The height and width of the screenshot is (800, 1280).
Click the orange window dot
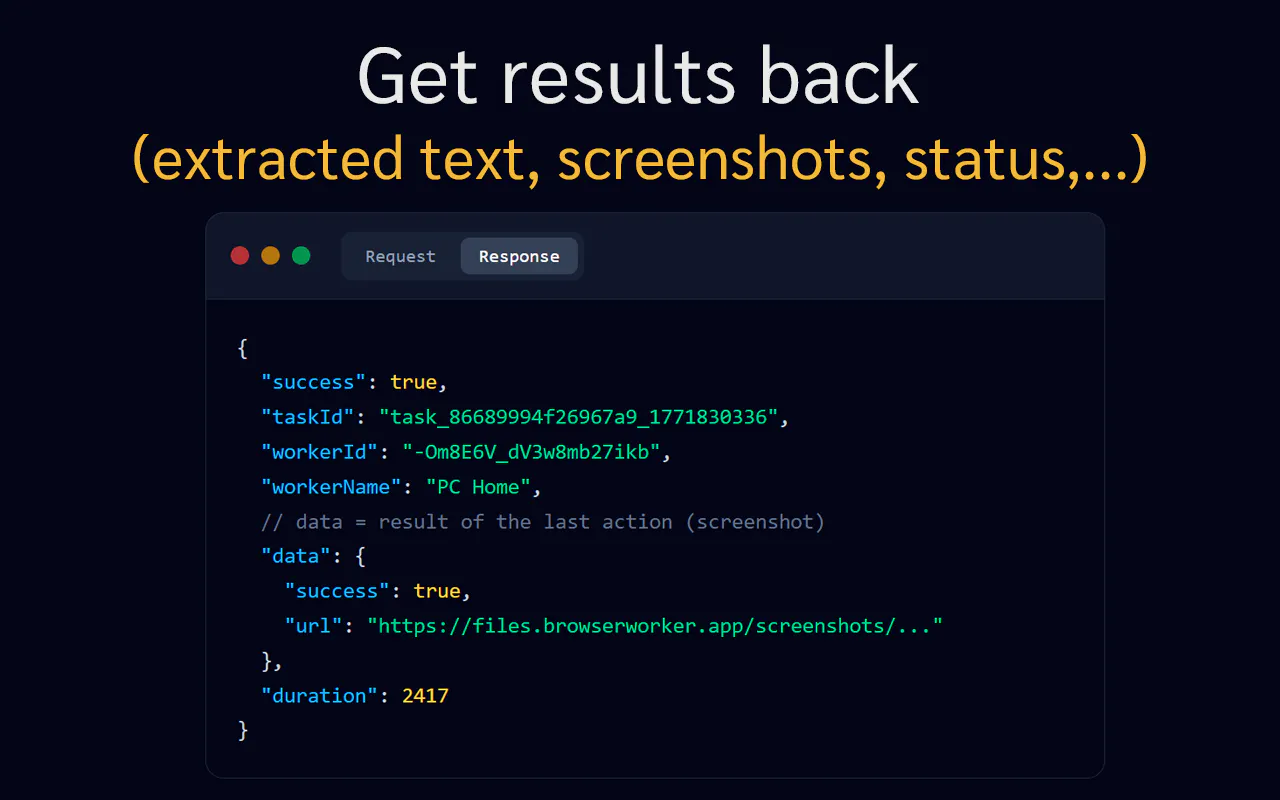pos(270,256)
